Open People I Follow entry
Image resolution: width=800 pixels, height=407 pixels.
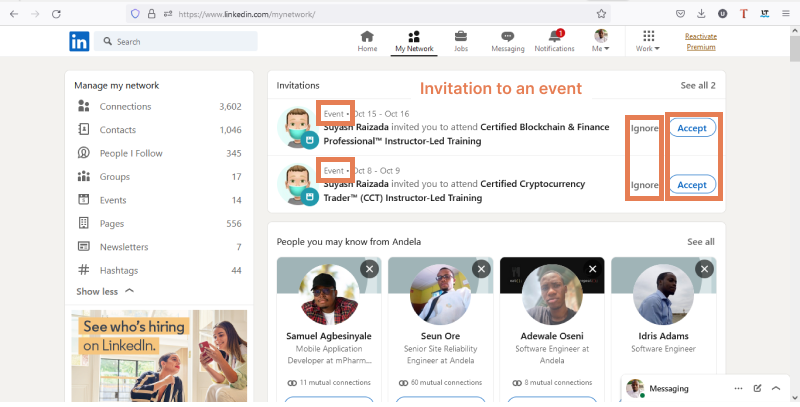pyautogui.click(x=159, y=153)
